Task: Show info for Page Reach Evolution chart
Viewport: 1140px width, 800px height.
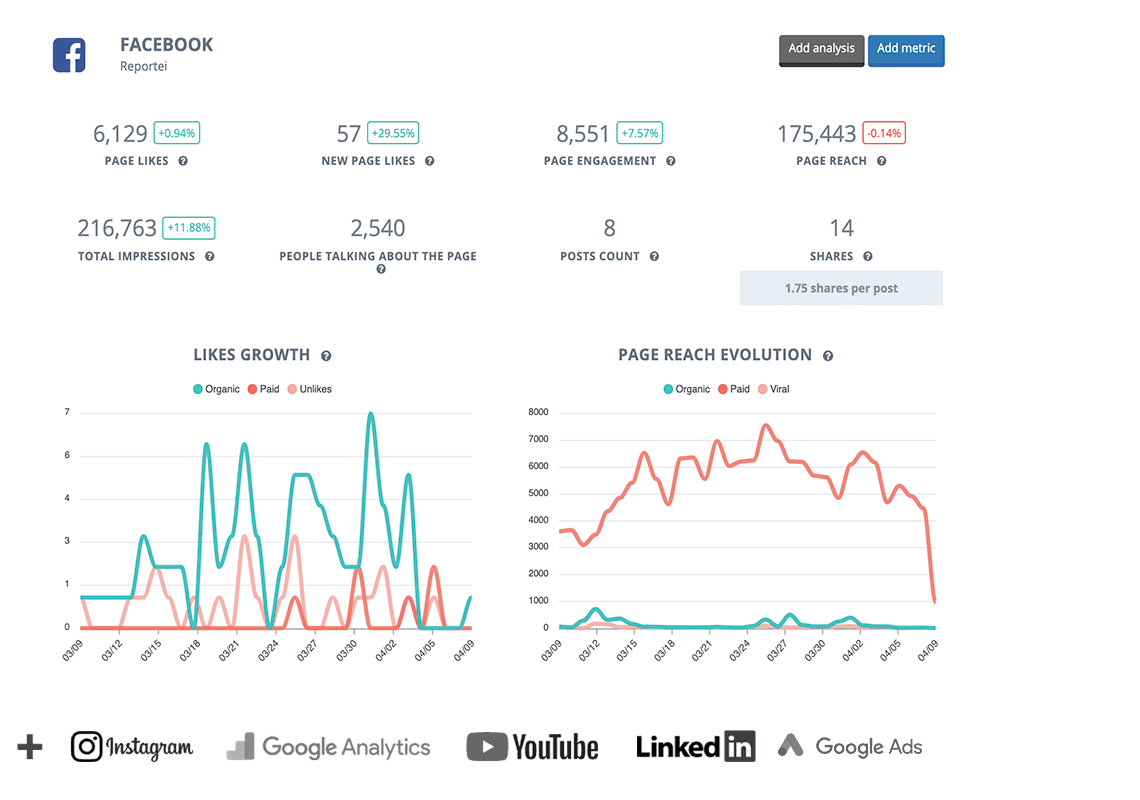Action: coord(828,356)
